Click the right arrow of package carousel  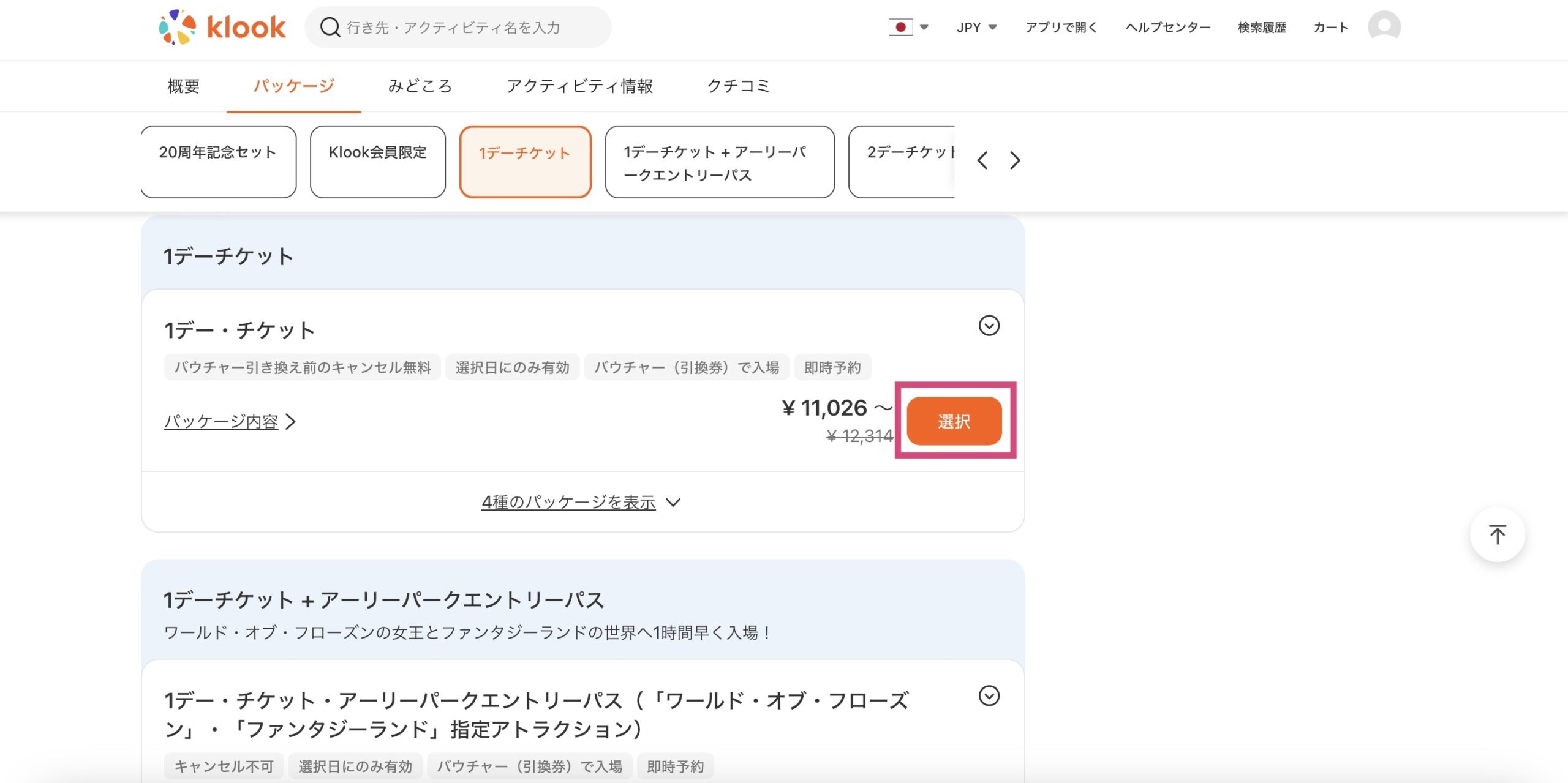(x=1015, y=160)
